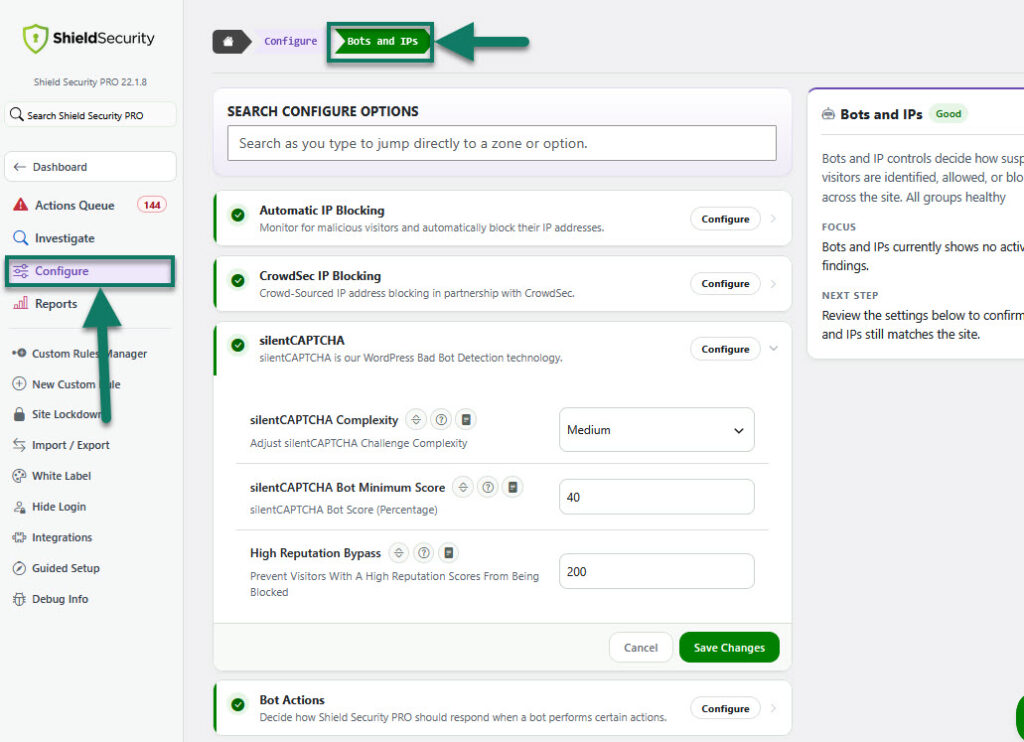This screenshot has height=742, width=1024.
Task: Open Dashboard in the sidebar
Action: (x=90, y=167)
